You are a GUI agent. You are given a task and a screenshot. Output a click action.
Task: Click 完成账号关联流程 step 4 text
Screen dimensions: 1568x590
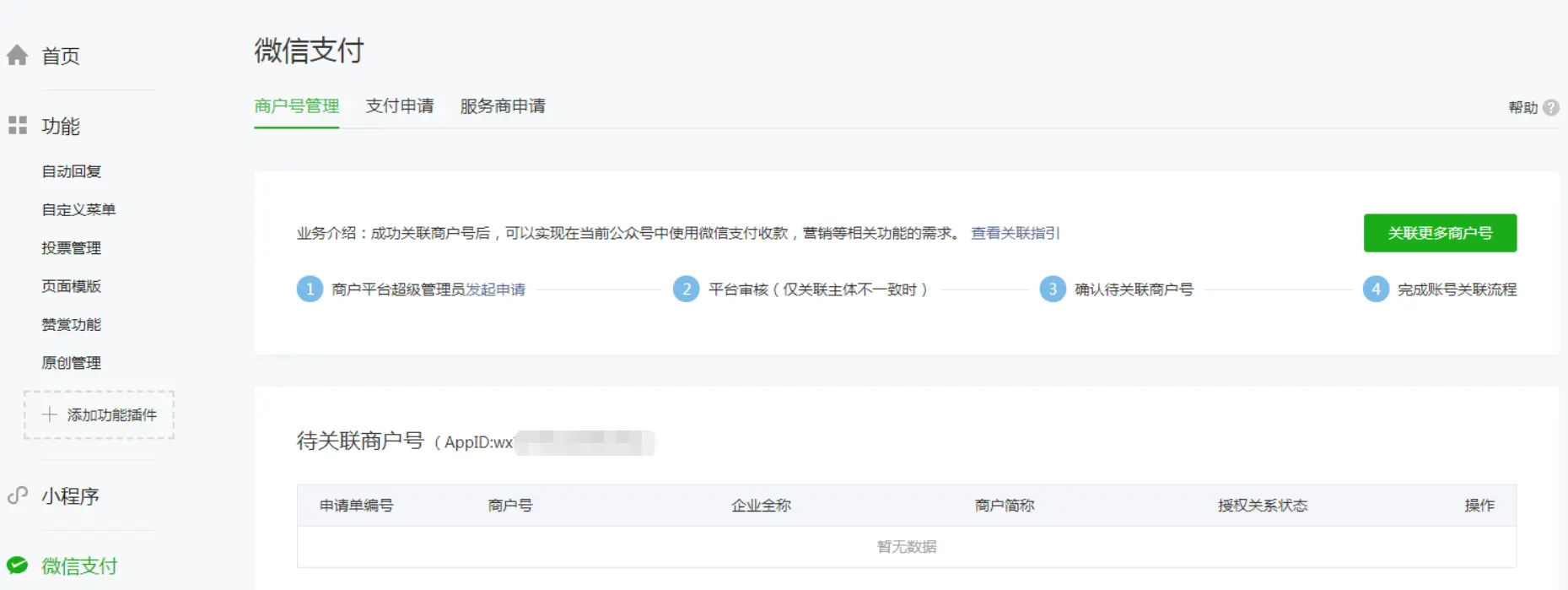click(x=1457, y=290)
